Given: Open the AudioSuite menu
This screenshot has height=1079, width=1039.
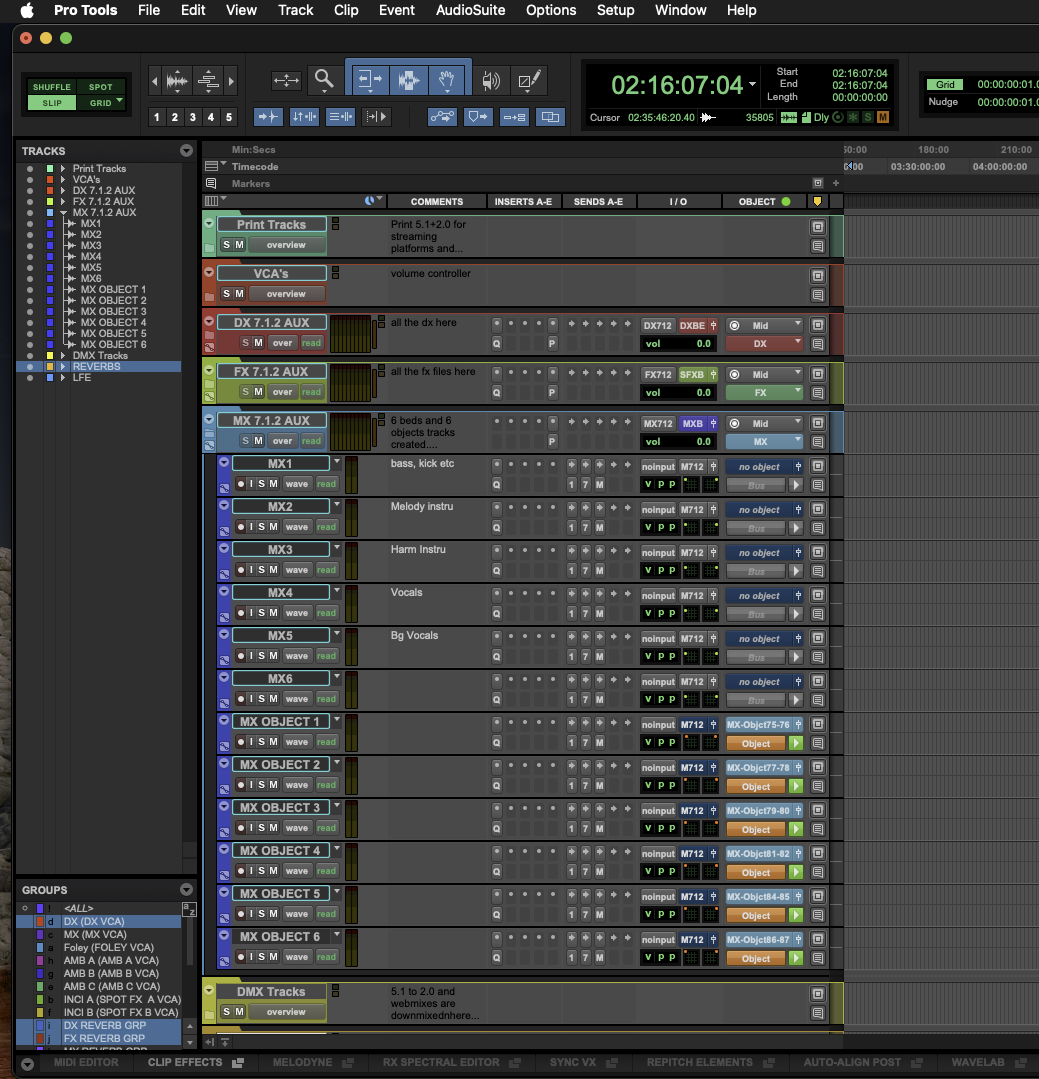Looking at the screenshot, I should click(x=470, y=10).
